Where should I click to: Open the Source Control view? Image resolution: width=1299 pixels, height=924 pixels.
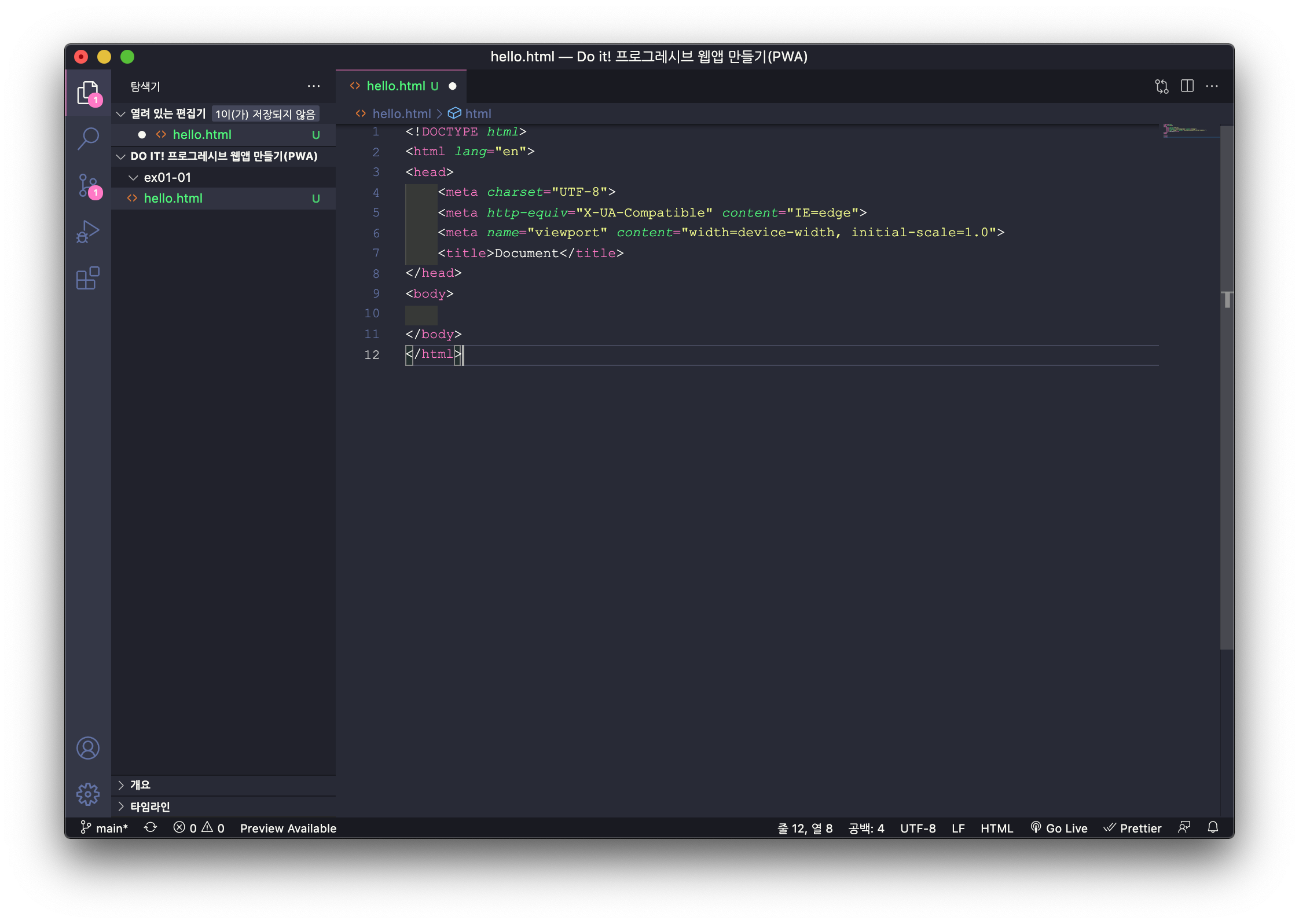[x=88, y=185]
